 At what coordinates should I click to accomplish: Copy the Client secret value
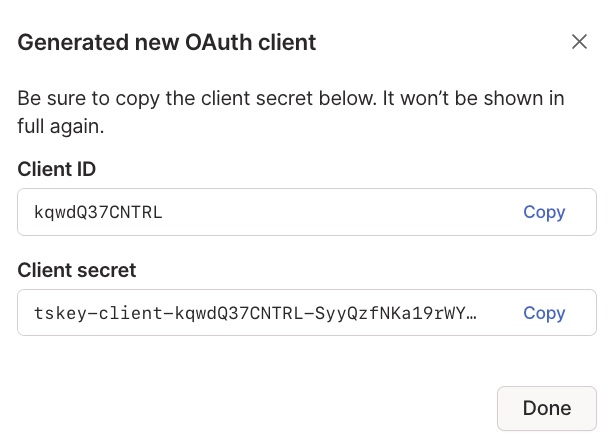tap(544, 313)
